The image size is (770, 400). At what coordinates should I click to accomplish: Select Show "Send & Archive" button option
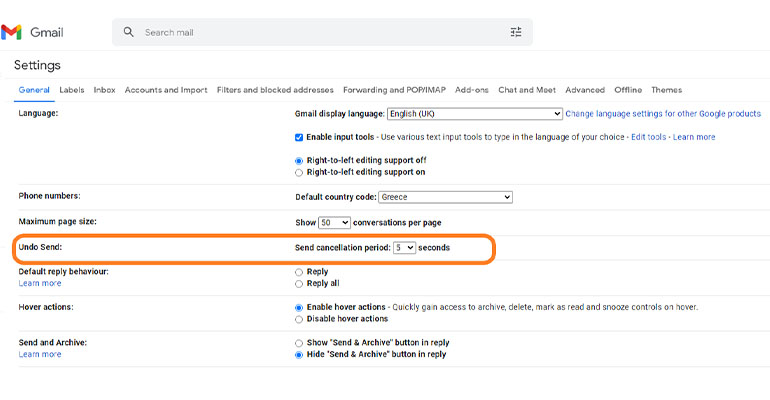[299, 342]
